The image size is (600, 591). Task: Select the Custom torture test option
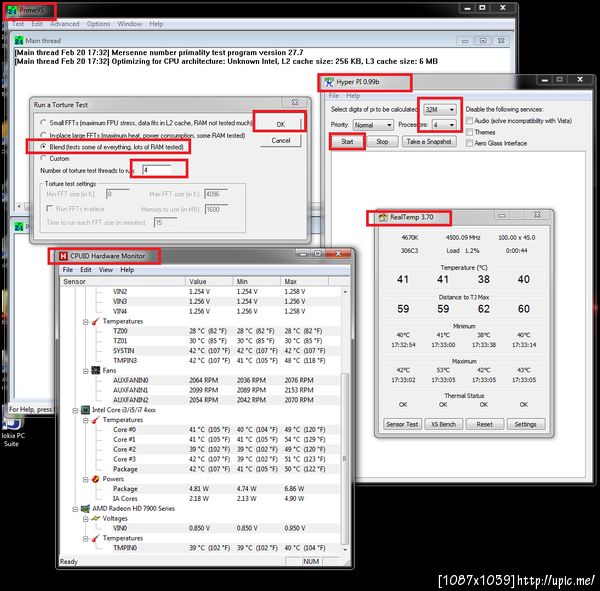click(43, 158)
